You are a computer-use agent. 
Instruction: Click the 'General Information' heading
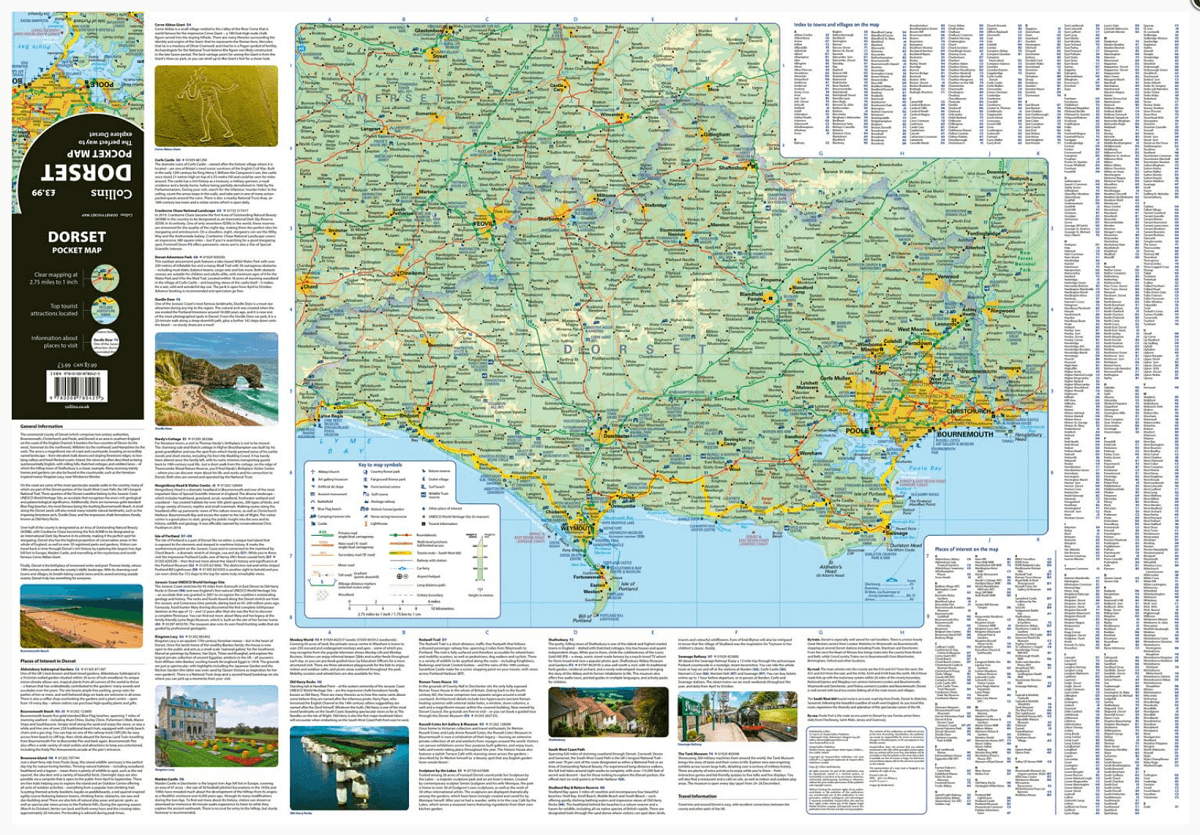click(42, 426)
